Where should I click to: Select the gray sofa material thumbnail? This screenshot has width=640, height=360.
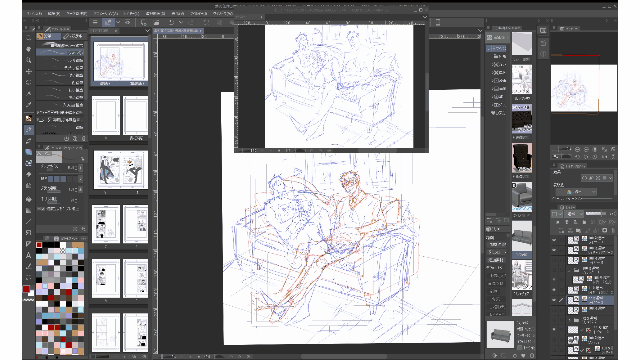pos(522,236)
